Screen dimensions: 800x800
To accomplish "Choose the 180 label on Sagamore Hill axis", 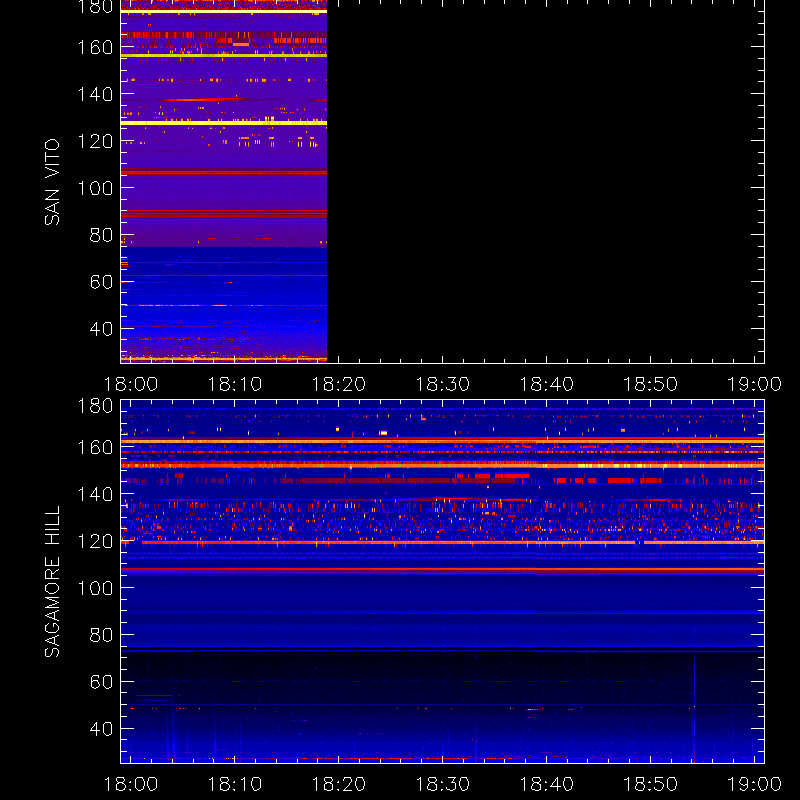I will tap(95, 406).
